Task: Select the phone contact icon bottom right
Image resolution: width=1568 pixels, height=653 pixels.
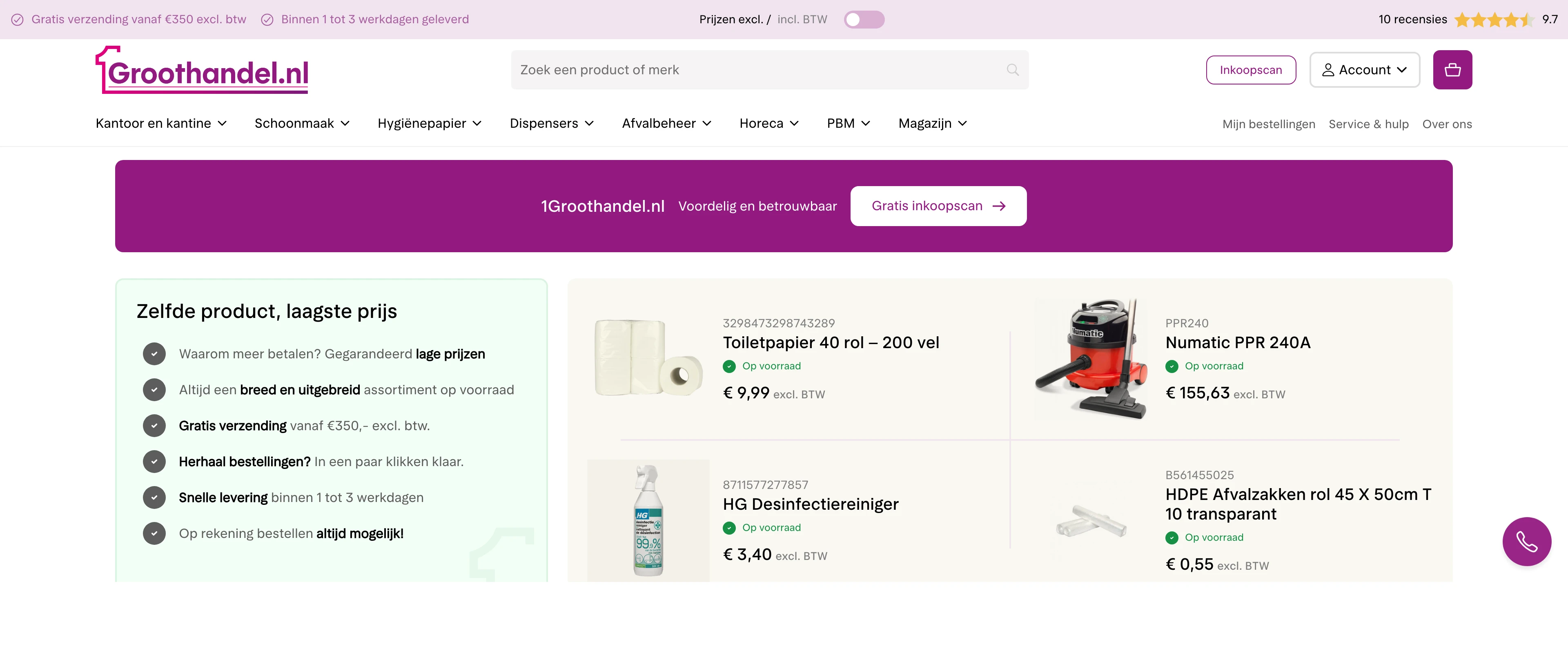Action: click(x=1526, y=541)
